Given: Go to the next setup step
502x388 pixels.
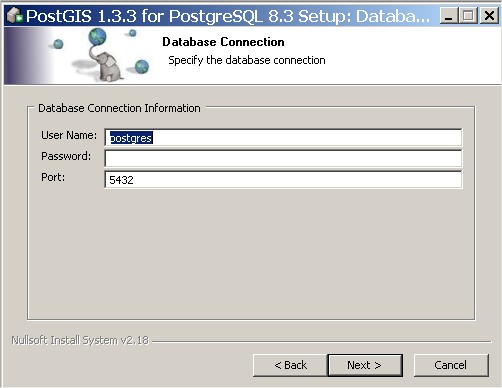Looking at the screenshot, I should (365, 365).
